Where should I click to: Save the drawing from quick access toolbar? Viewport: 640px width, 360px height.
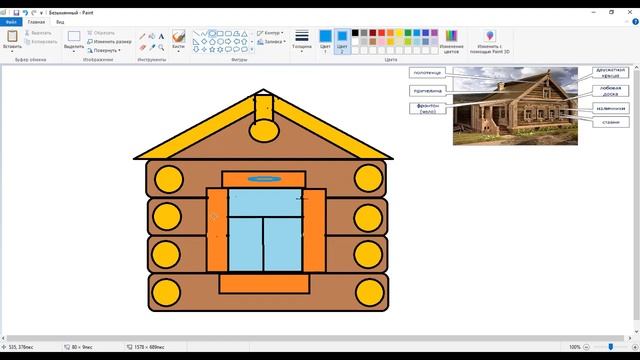pos(16,13)
